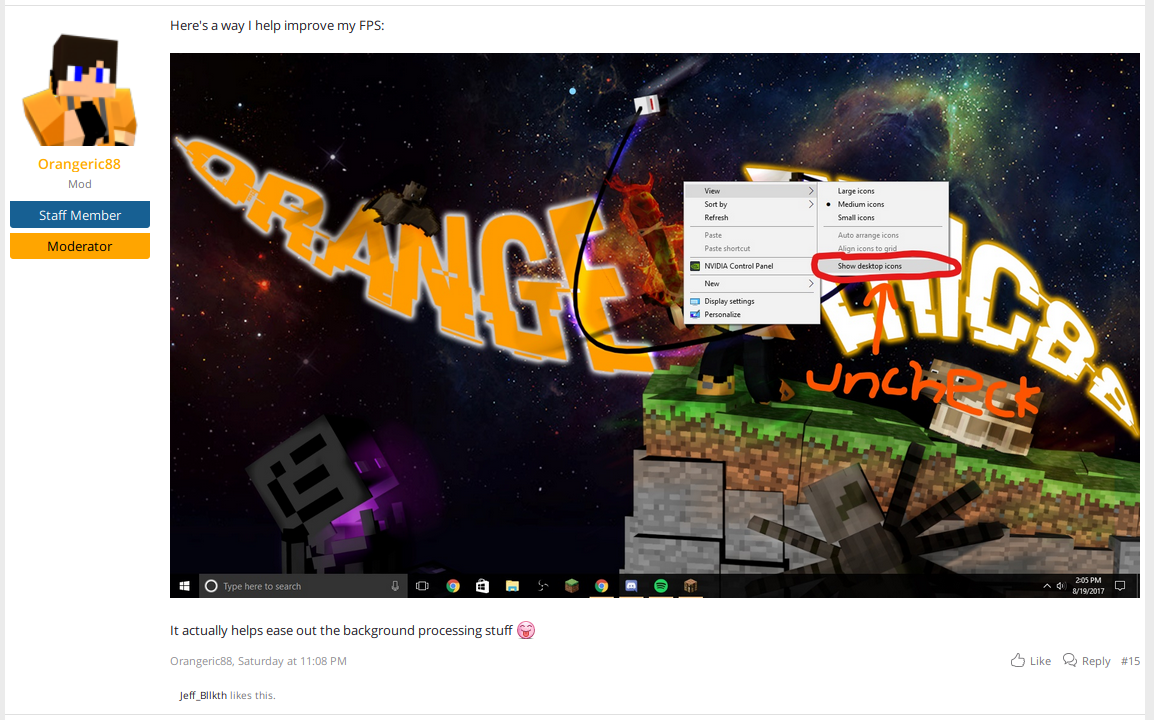Show hidden system tray icons chevron
This screenshot has height=720, width=1154.
click(1047, 586)
